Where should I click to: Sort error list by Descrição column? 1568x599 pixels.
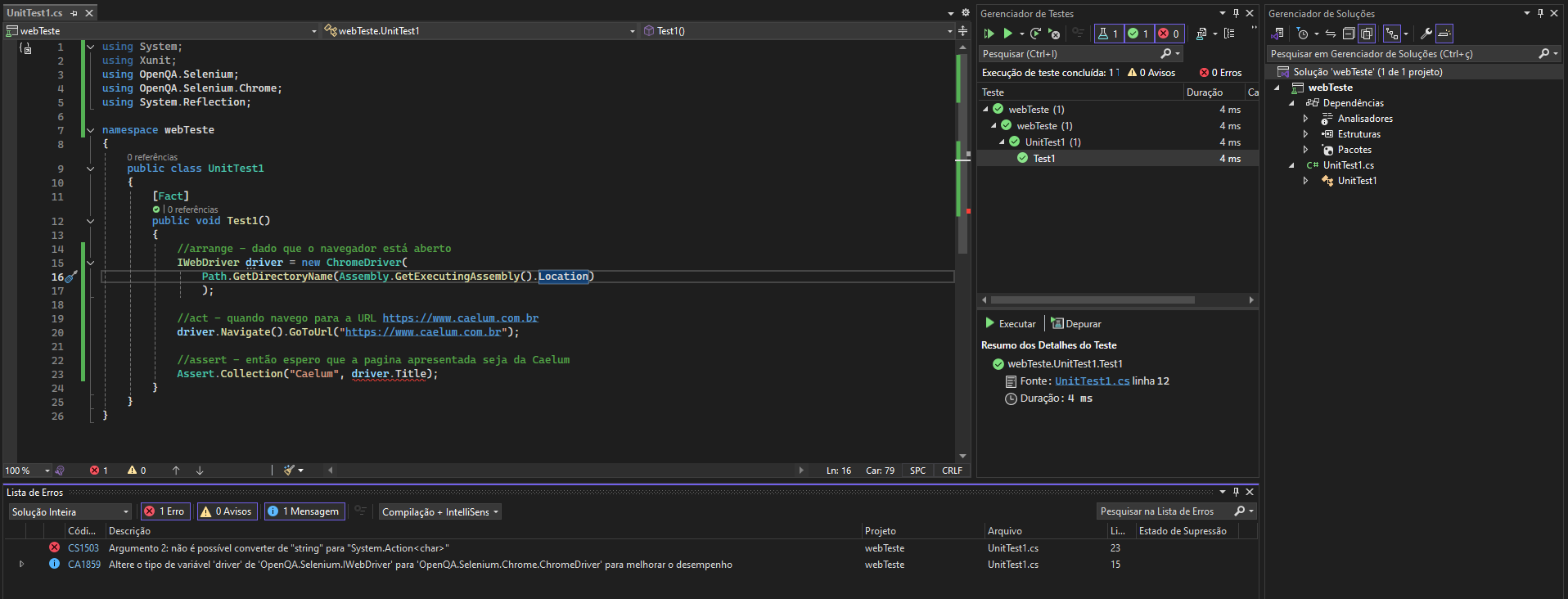coord(483,531)
